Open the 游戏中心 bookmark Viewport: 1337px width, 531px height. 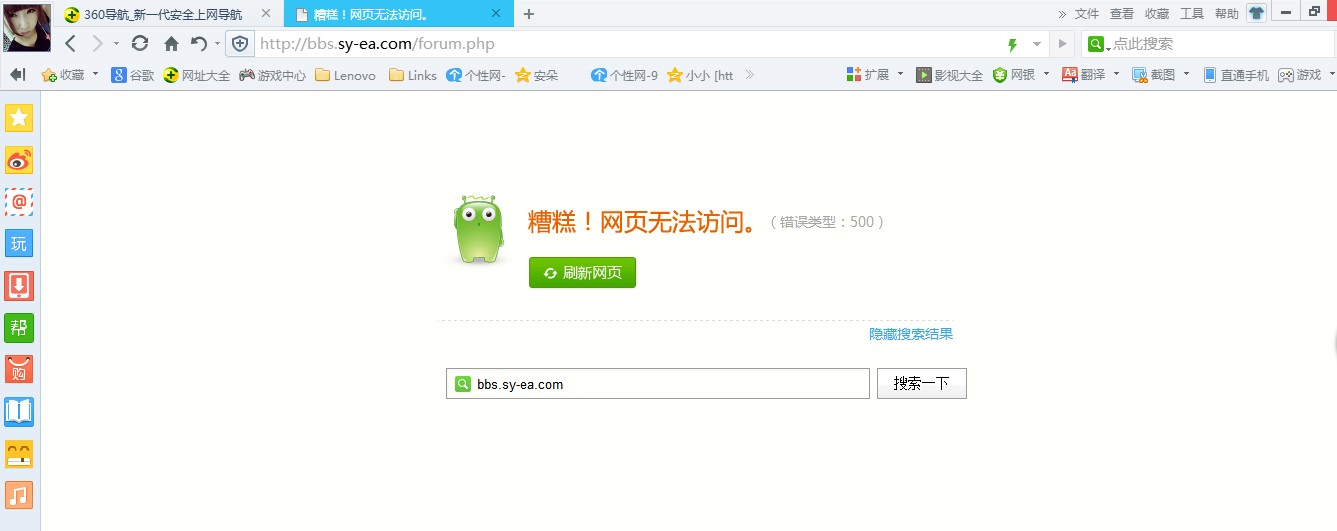pos(272,75)
